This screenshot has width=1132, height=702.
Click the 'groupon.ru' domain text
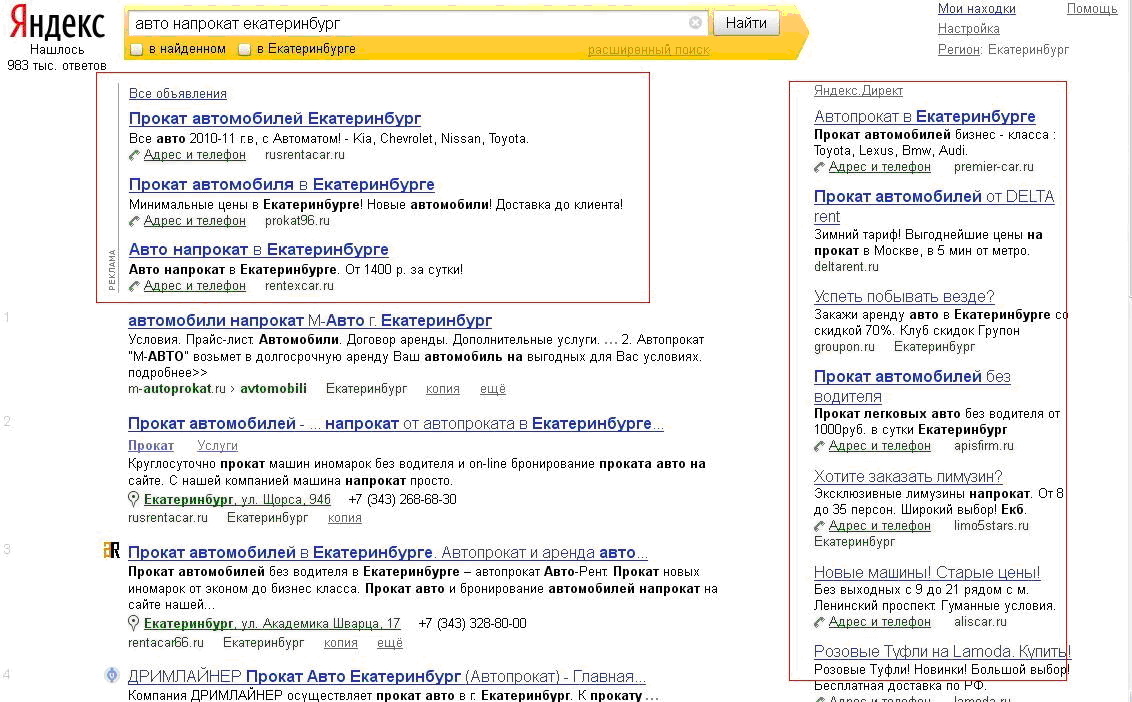[x=844, y=347]
